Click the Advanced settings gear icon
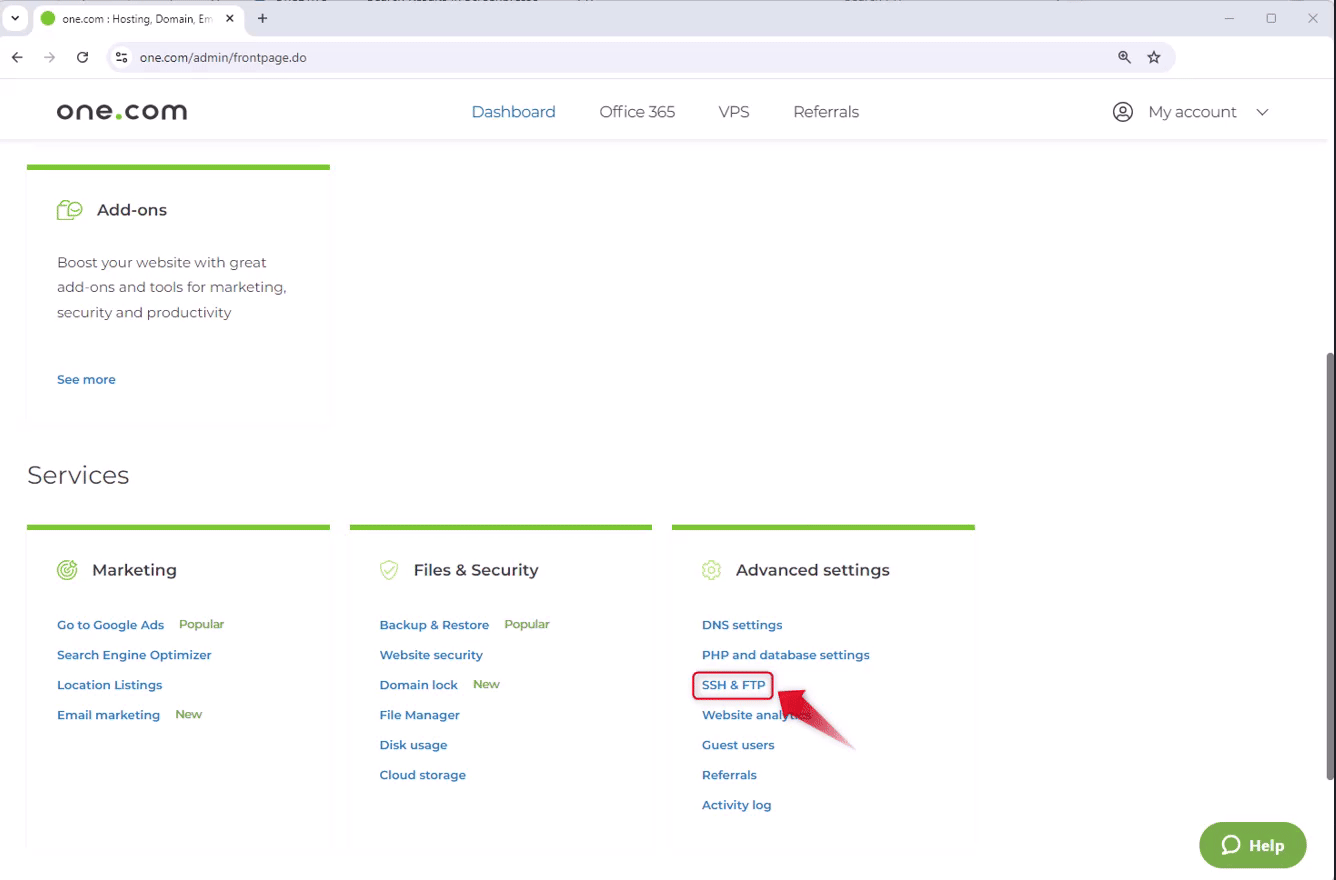The image size is (1336, 880). click(x=711, y=569)
